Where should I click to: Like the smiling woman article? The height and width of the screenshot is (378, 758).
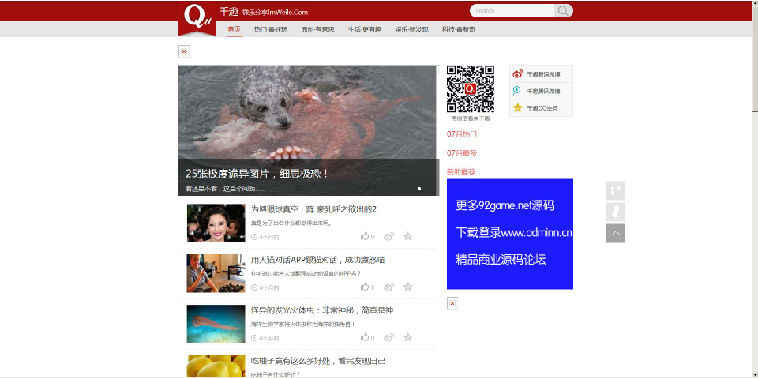tap(367, 236)
